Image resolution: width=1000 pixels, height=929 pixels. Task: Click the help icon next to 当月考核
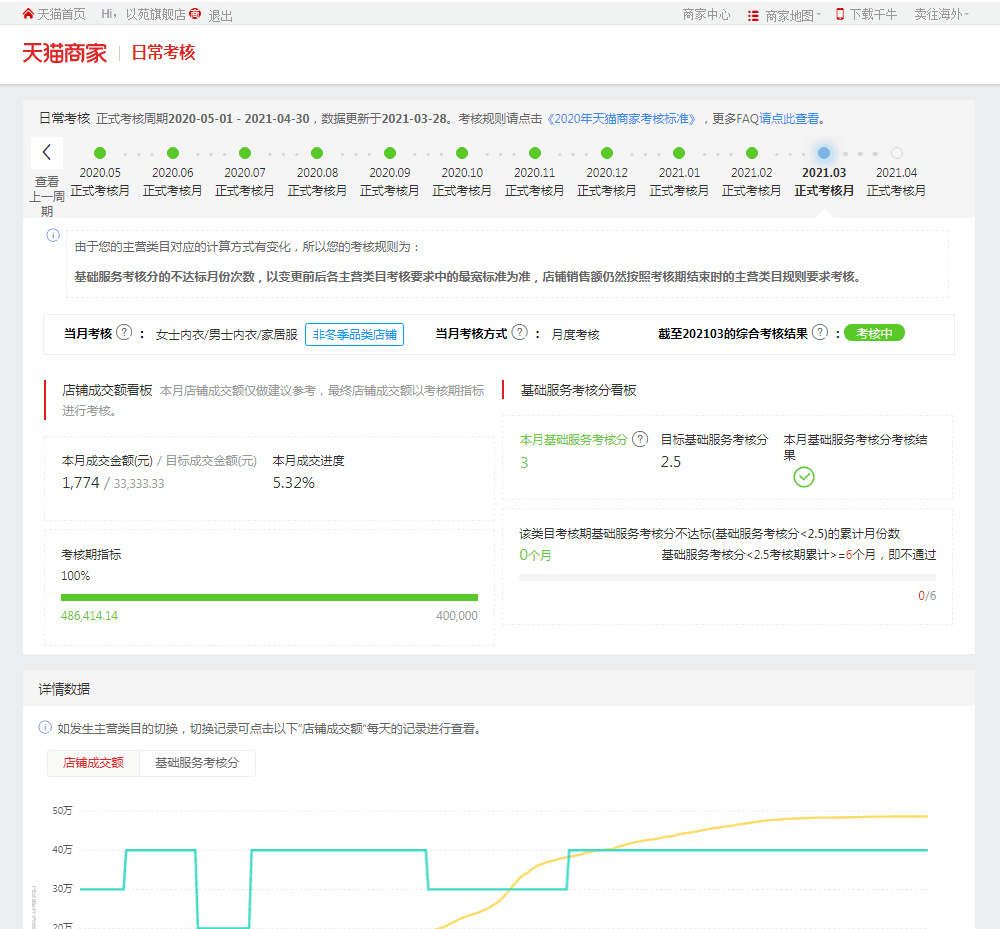pyautogui.click(x=125, y=332)
